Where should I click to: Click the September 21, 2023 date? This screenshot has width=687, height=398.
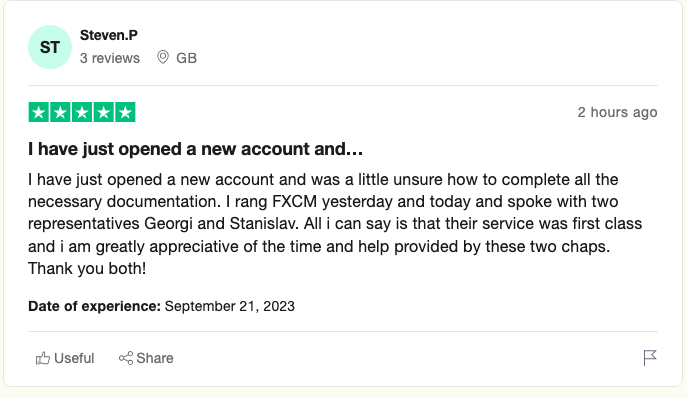pos(230,306)
